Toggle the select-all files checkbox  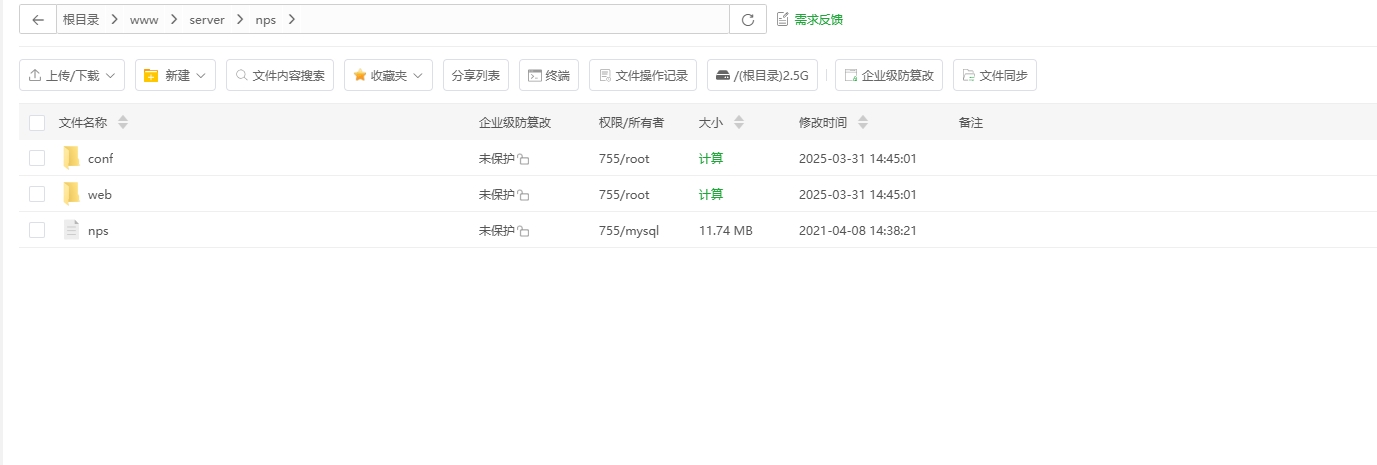[x=37, y=123]
